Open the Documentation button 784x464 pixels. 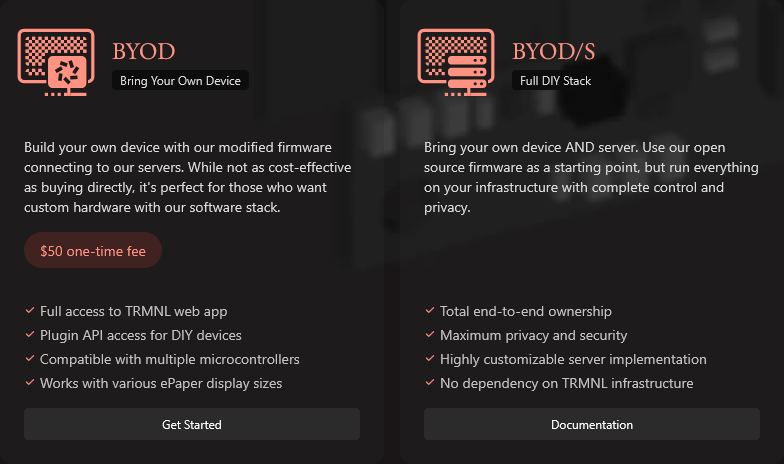[x=592, y=424]
